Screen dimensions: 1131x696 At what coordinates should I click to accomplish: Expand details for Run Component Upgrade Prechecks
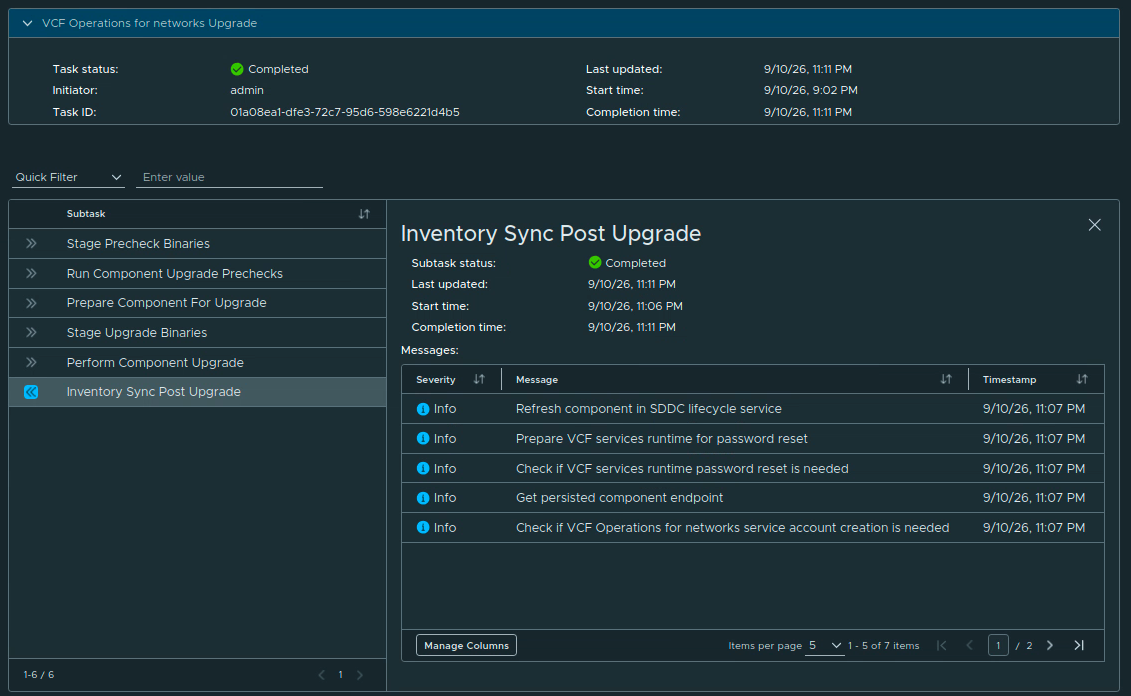(x=31, y=273)
